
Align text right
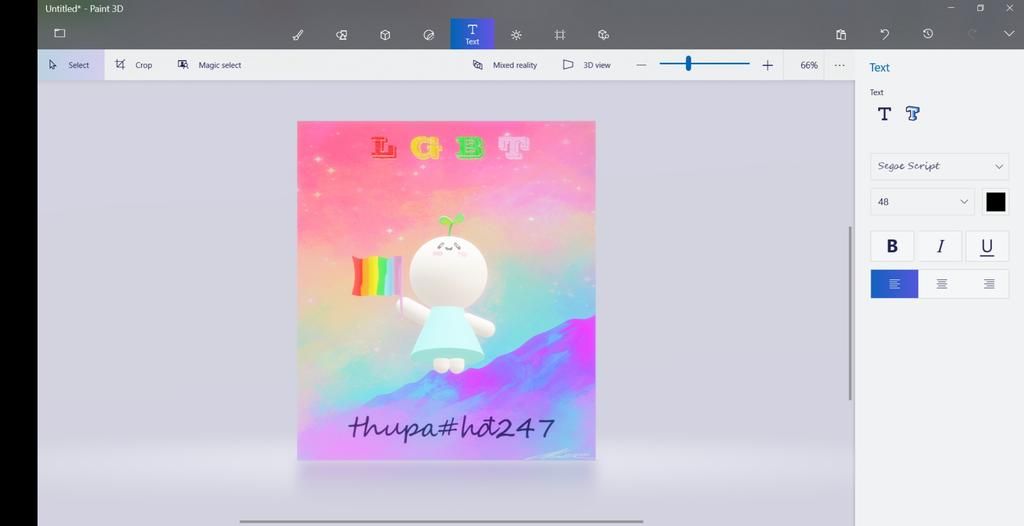click(x=989, y=284)
